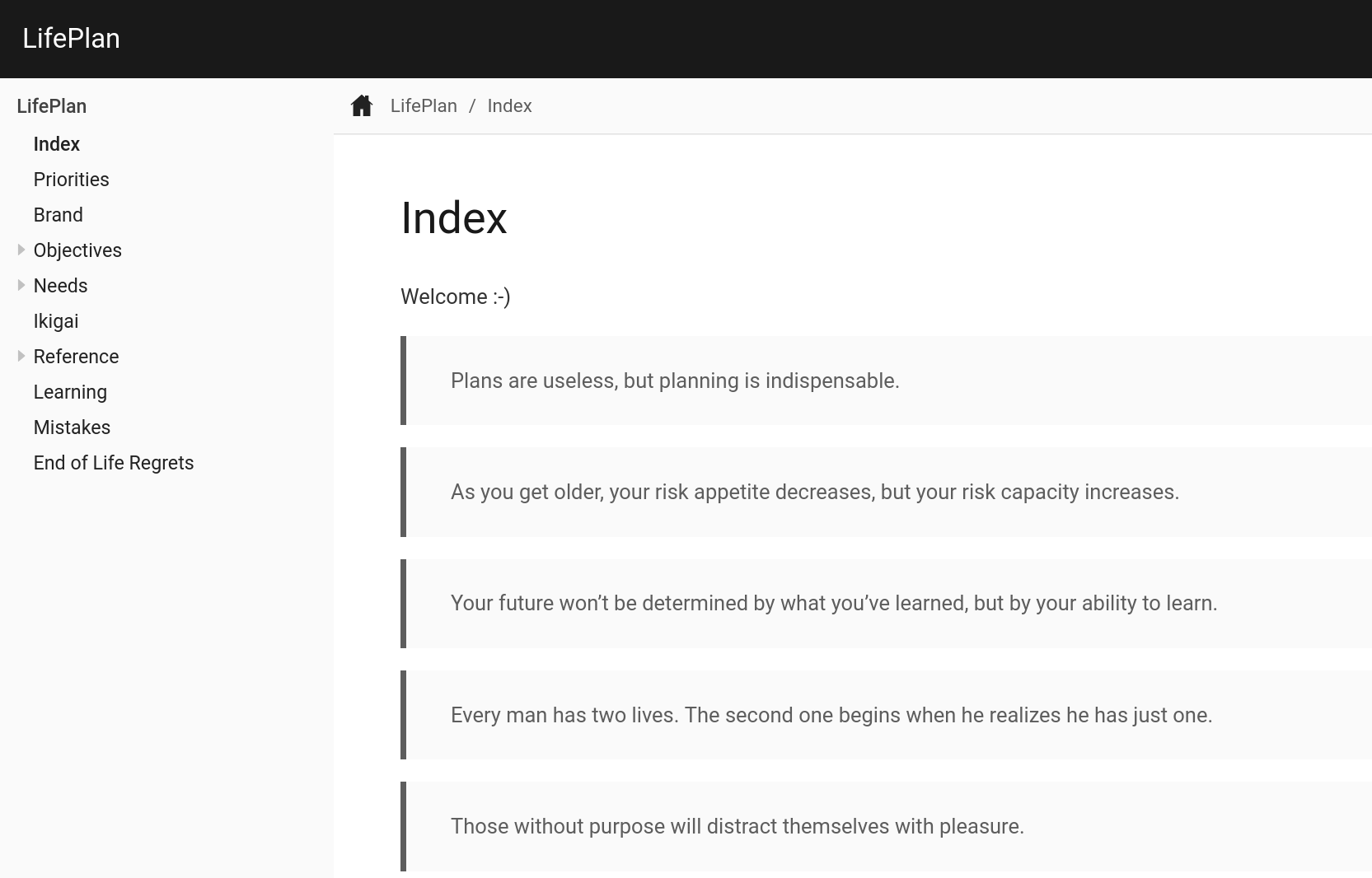Open the Ikigai page
This screenshot has height=878, width=1372.
[56, 321]
